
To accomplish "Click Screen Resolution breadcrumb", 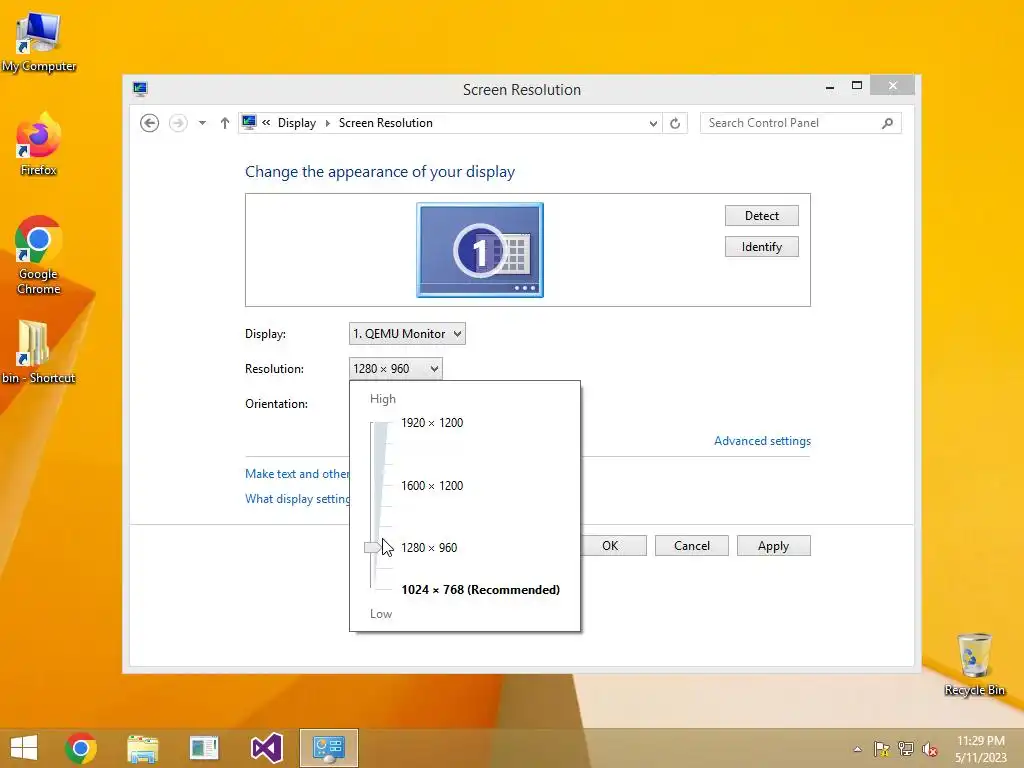I will click(385, 123).
